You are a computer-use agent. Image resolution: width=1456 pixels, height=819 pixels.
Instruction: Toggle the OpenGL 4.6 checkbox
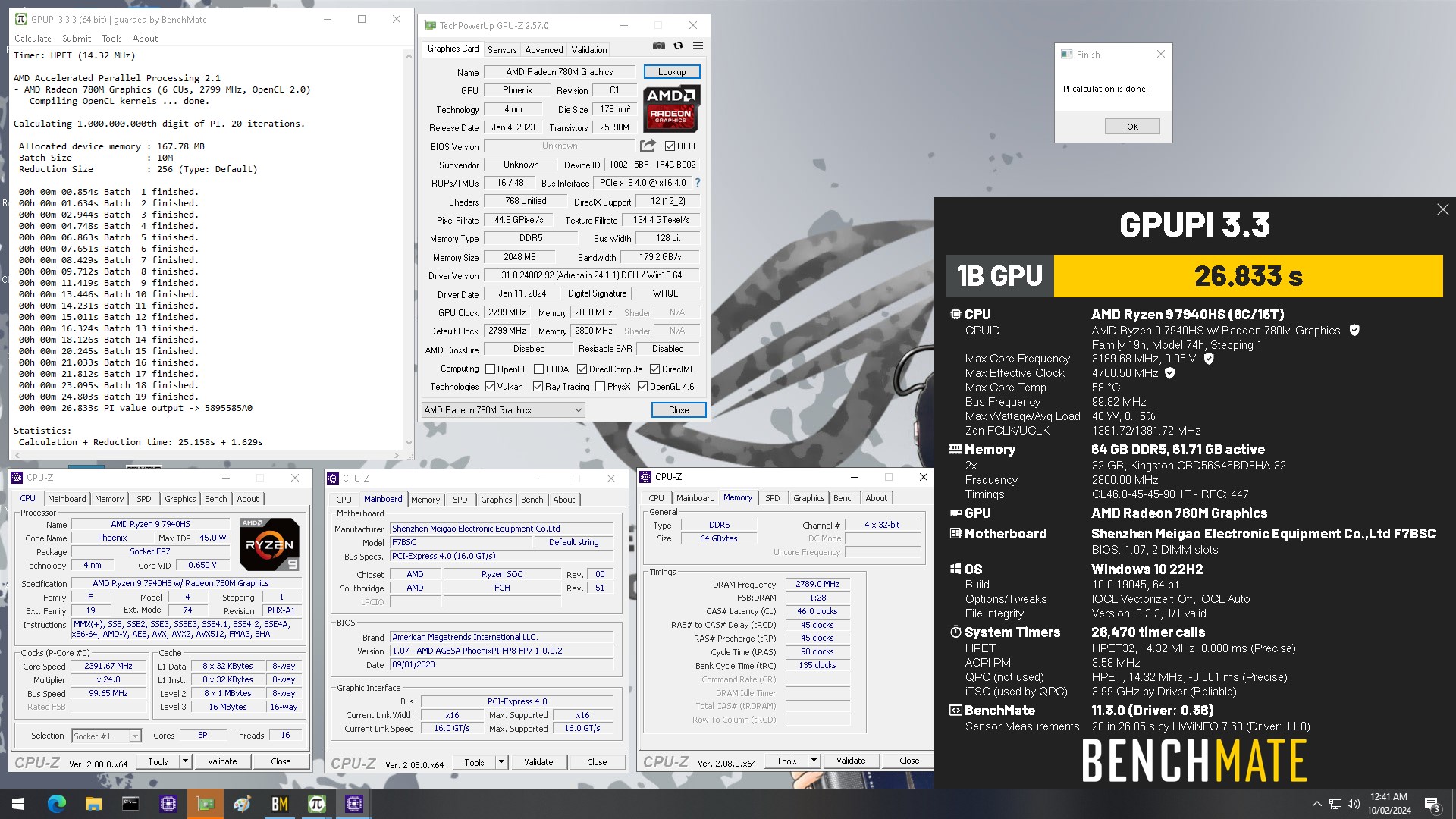tap(642, 387)
